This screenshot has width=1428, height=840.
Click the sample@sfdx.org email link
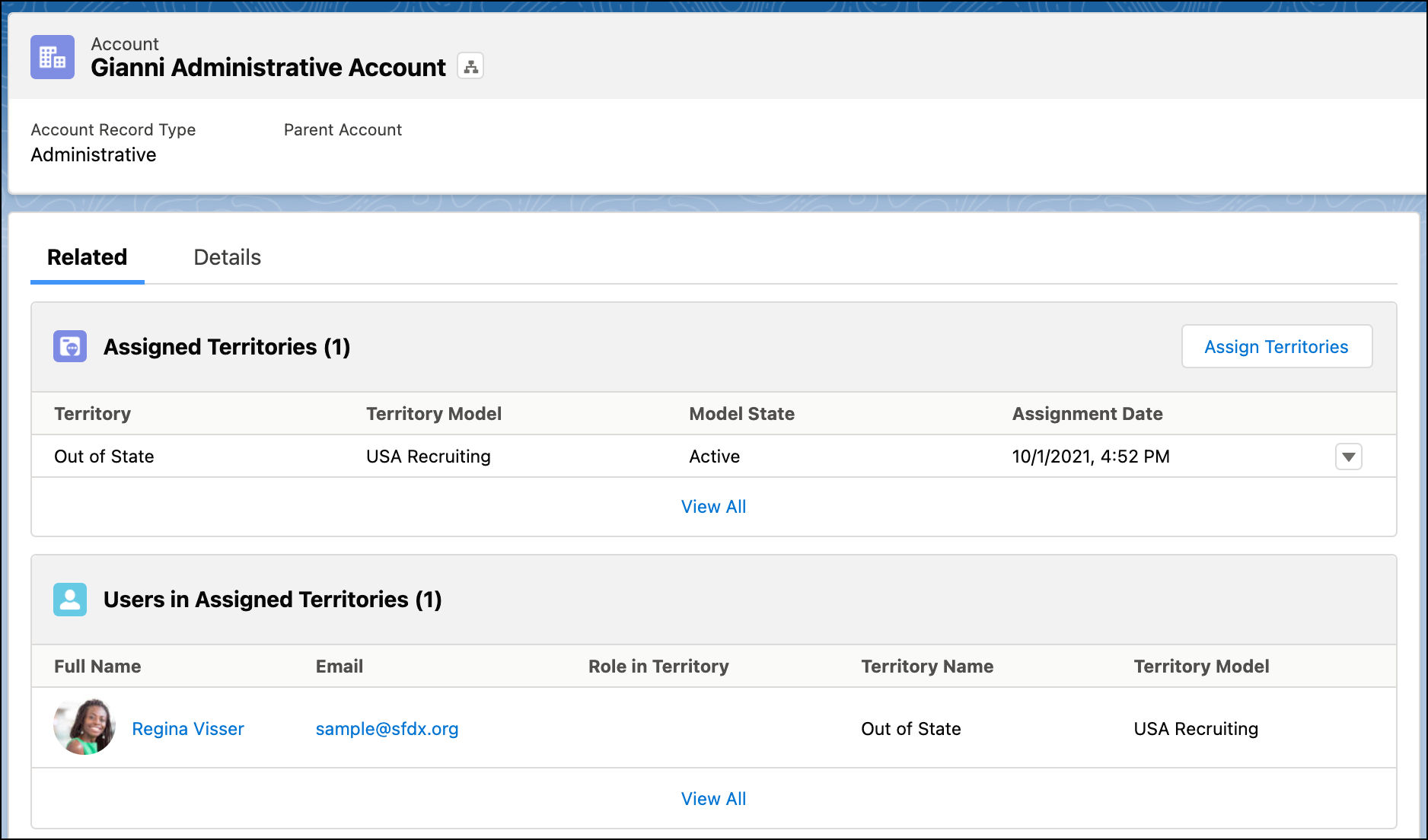387,729
